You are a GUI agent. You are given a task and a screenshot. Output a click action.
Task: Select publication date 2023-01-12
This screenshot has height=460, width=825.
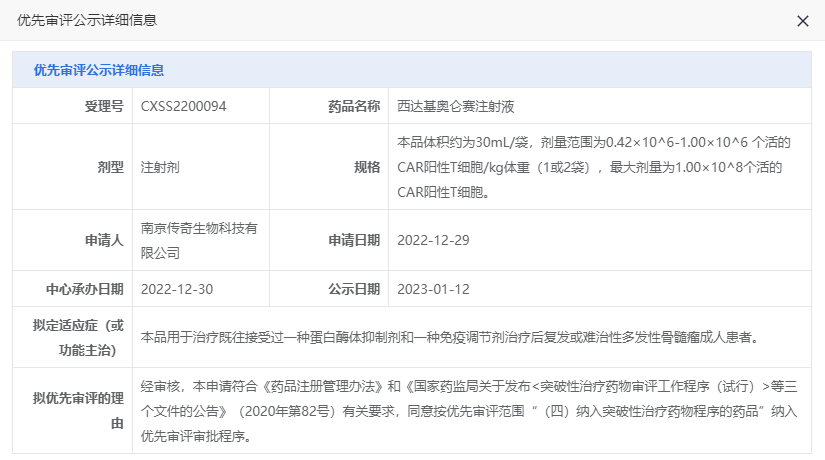(x=433, y=289)
